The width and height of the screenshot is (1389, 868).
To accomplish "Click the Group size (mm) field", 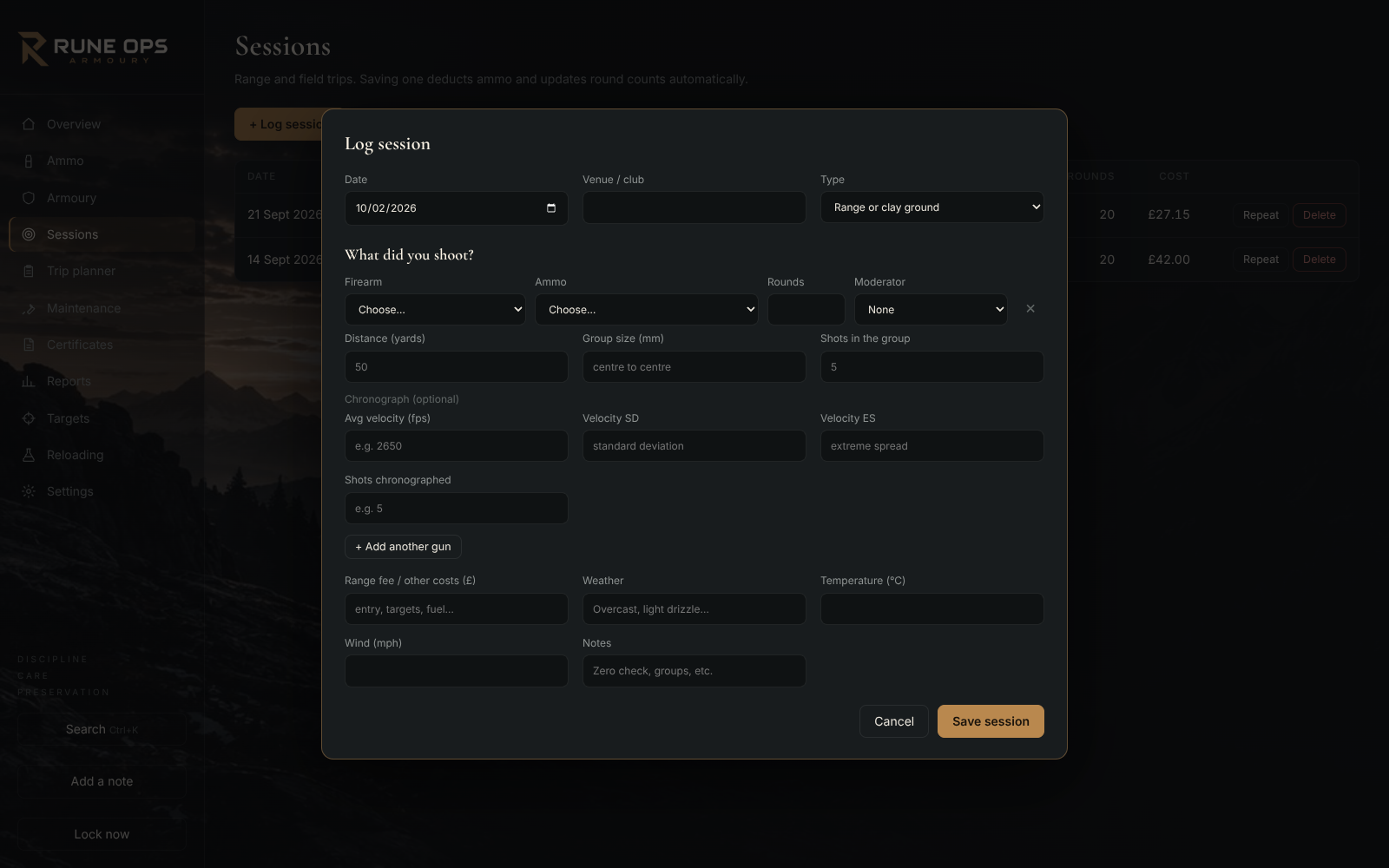I will pos(694,367).
